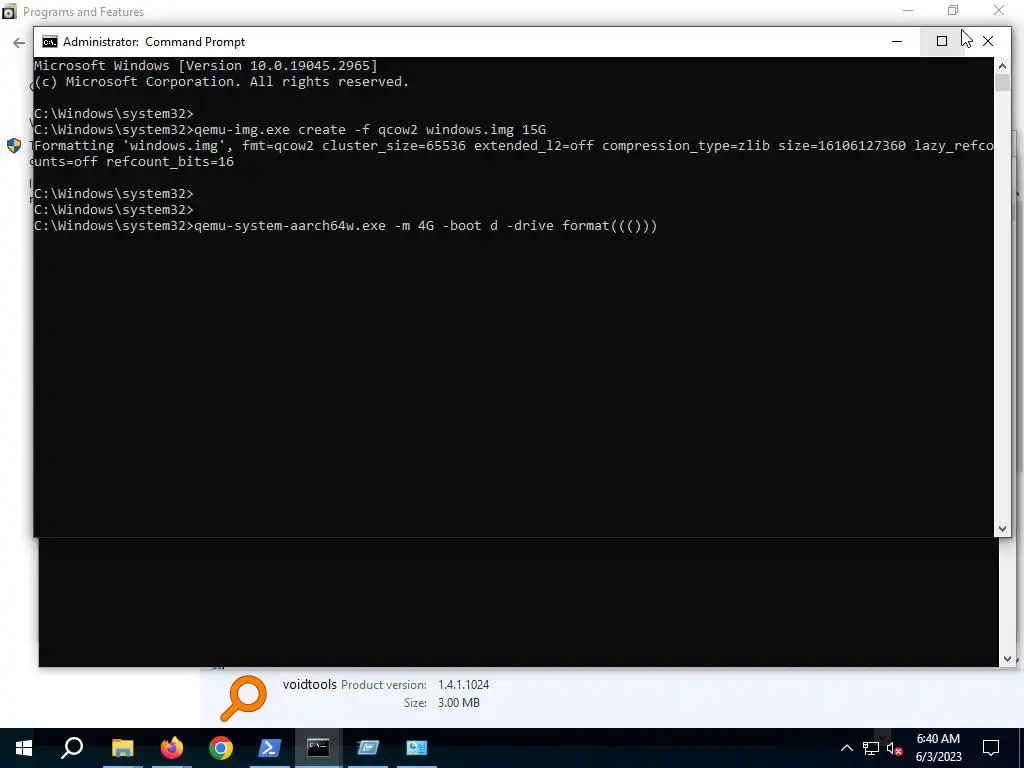Open Google Chrome from the taskbar
The width and height of the screenshot is (1024, 768).
(221, 748)
